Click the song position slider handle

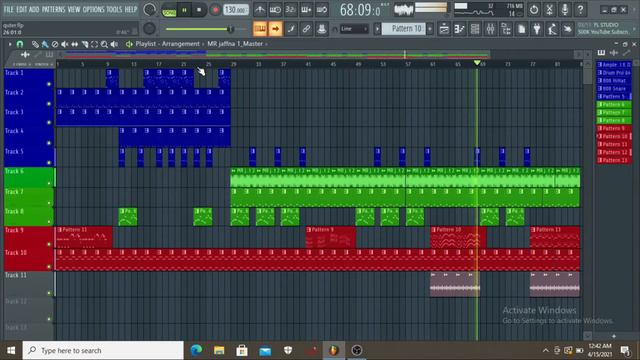click(231, 29)
